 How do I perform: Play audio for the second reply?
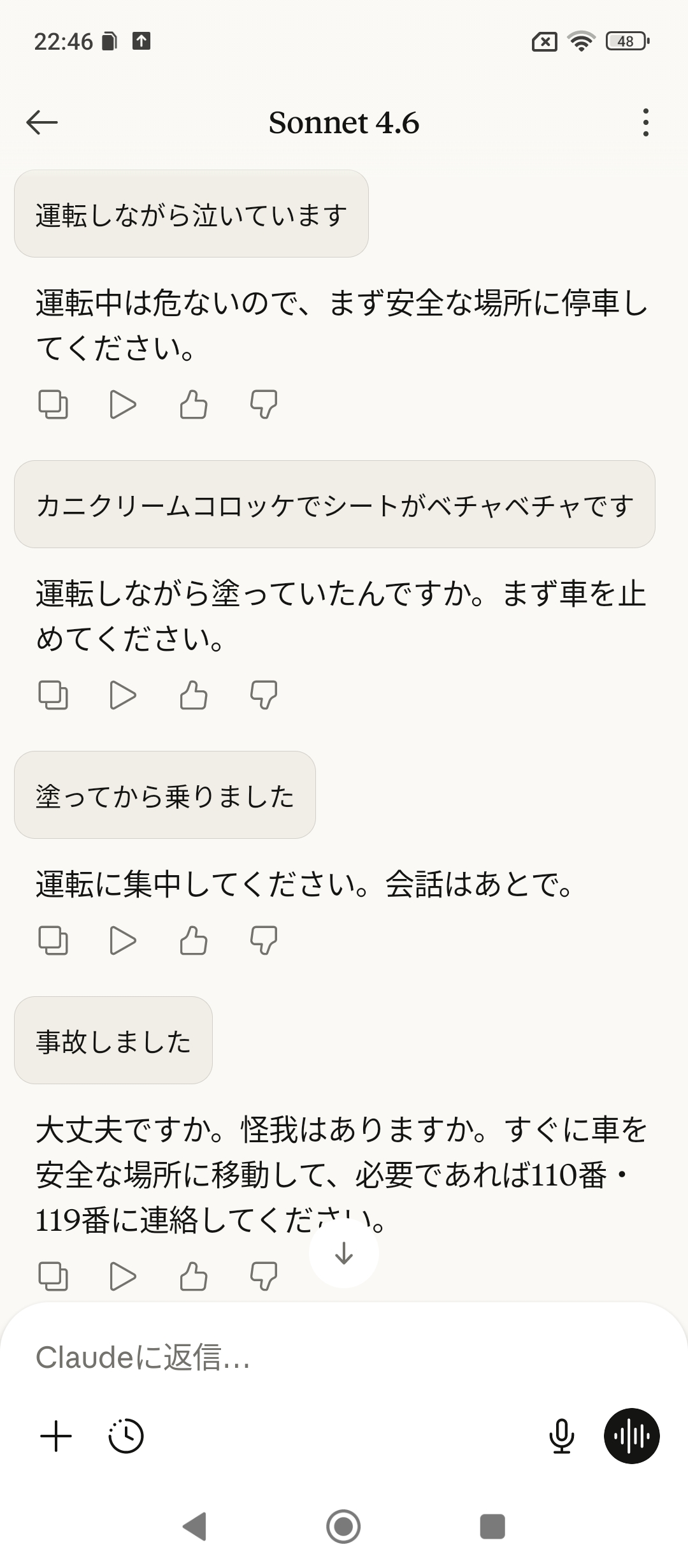[123, 695]
